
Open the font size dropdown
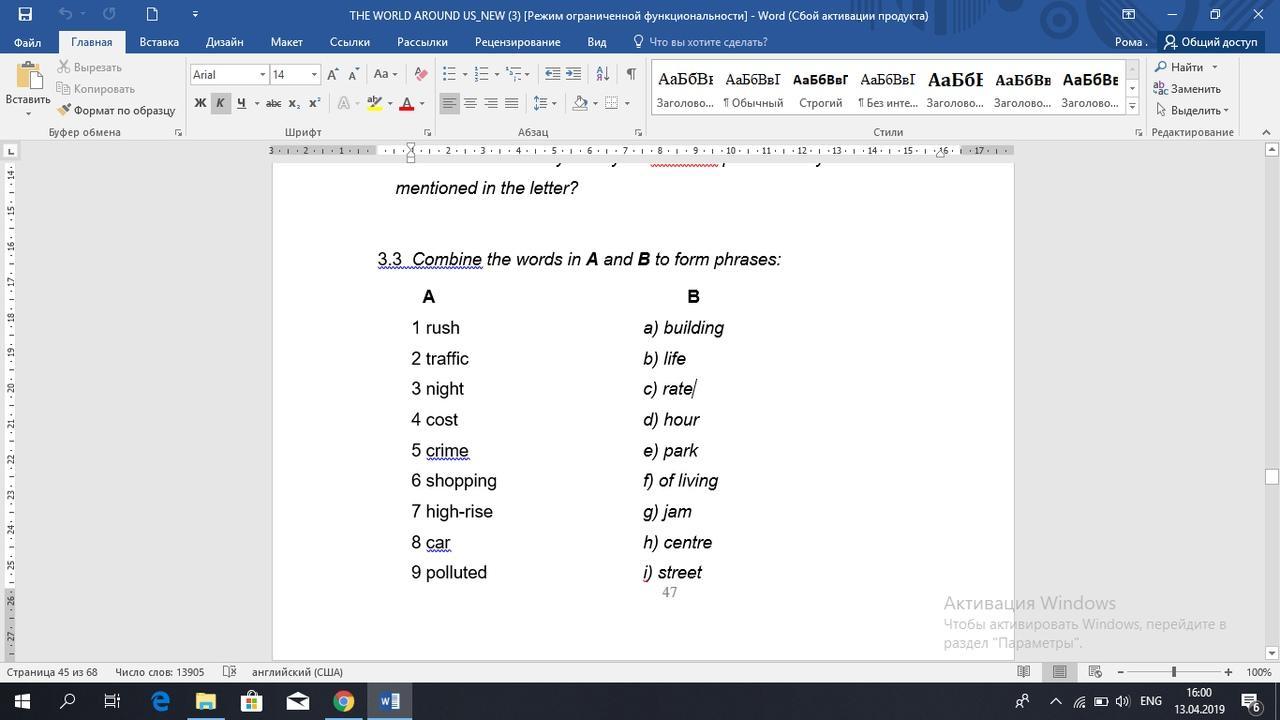(314, 74)
